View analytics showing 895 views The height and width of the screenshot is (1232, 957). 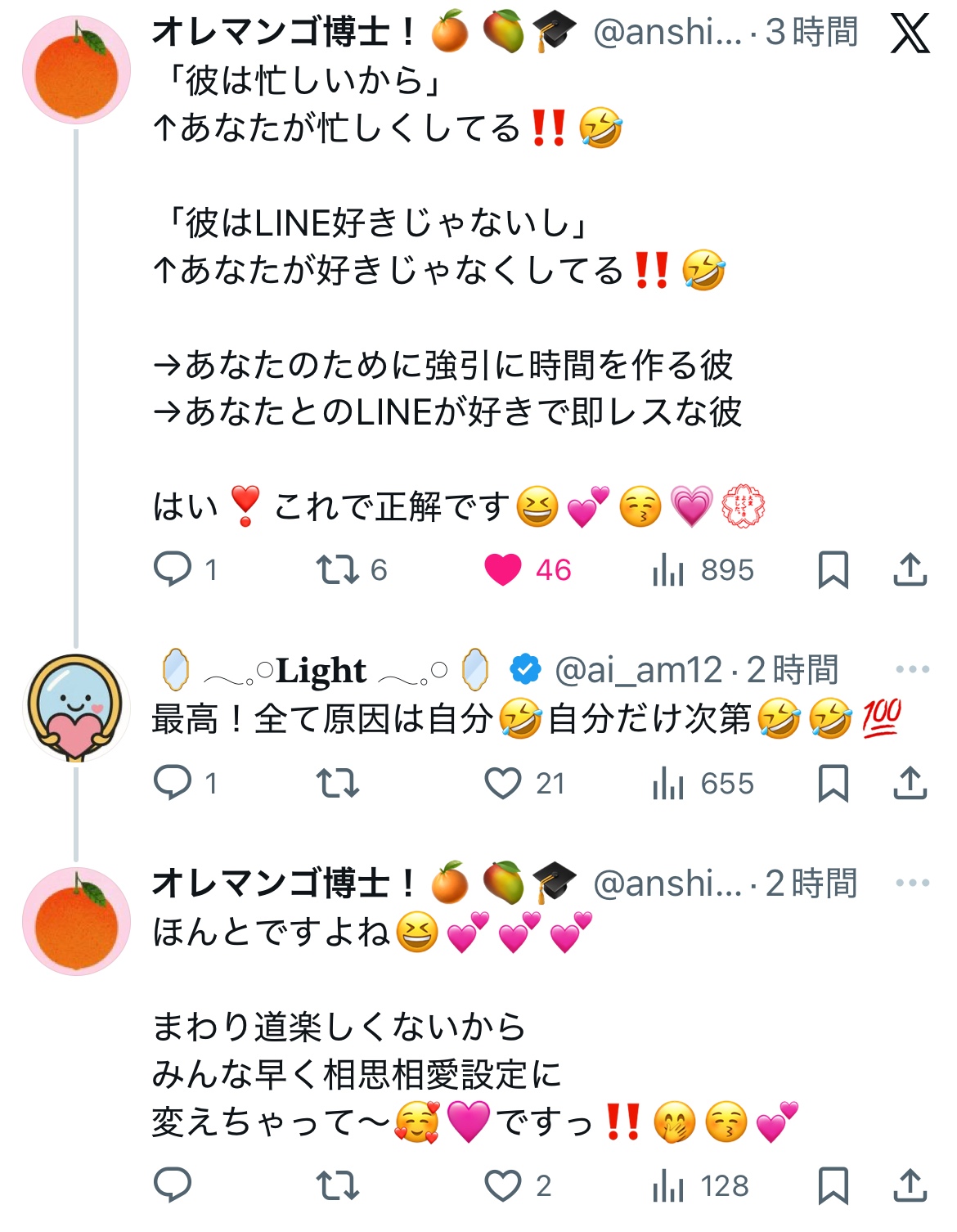(x=668, y=569)
